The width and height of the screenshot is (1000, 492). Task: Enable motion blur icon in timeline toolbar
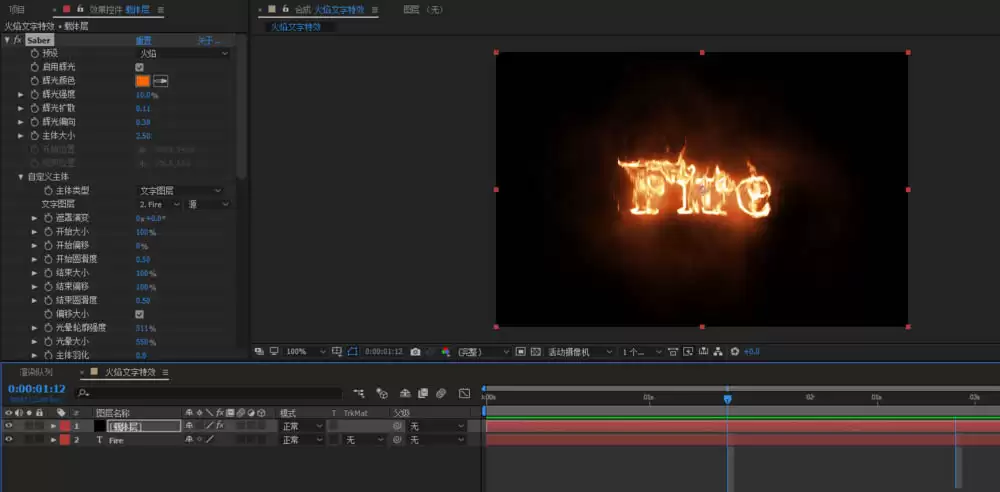[441, 393]
